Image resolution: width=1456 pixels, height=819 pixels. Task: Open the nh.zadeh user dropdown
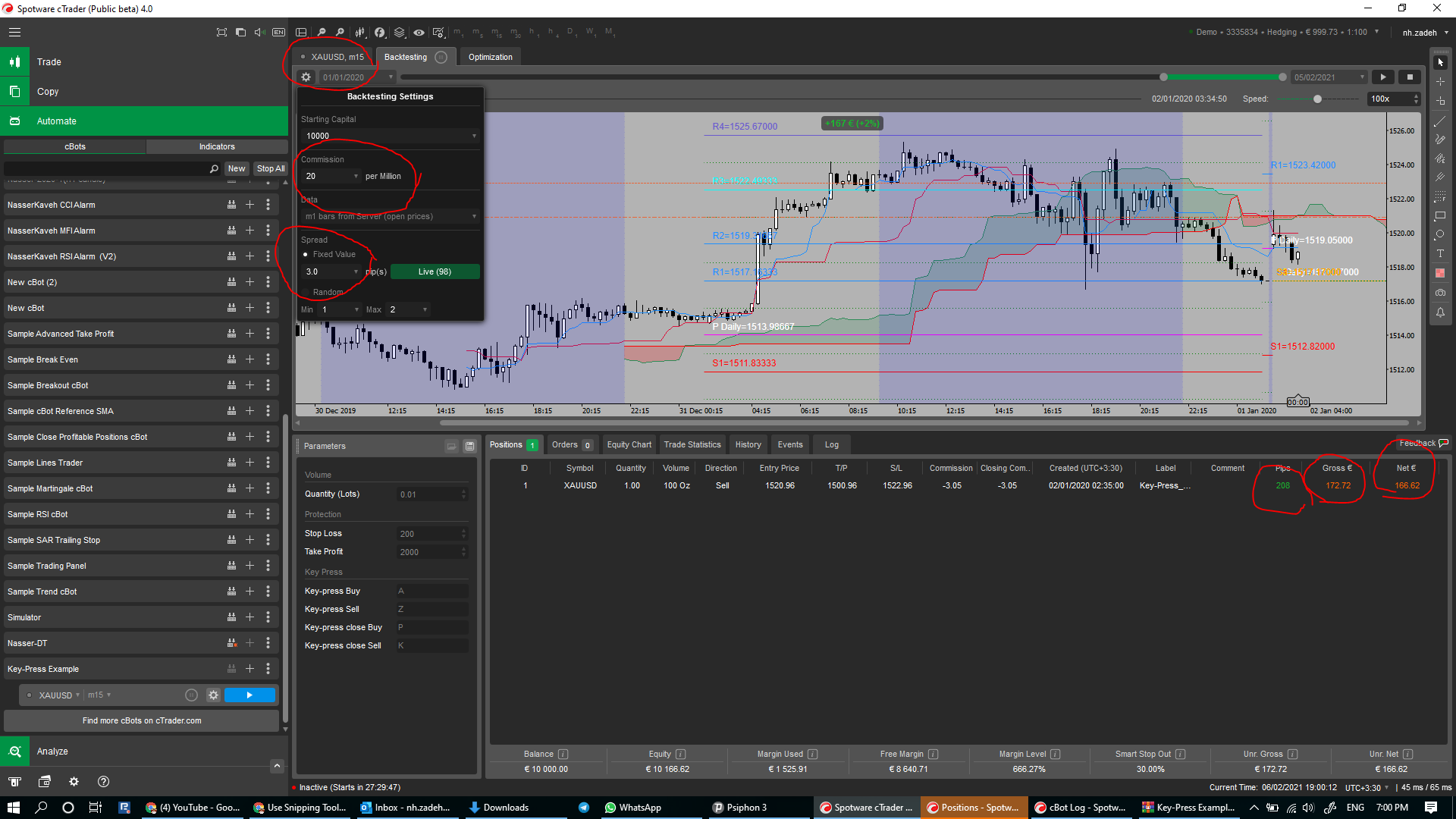coord(1425,33)
